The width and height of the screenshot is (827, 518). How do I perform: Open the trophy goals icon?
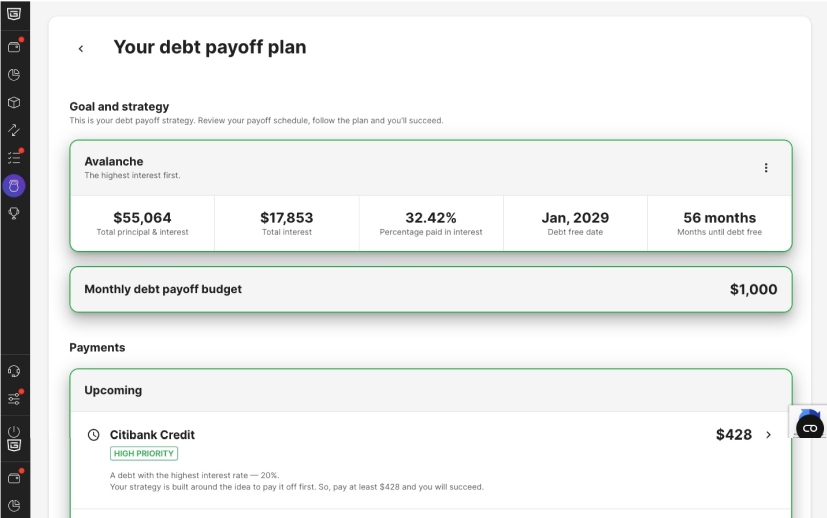[14, 213]
